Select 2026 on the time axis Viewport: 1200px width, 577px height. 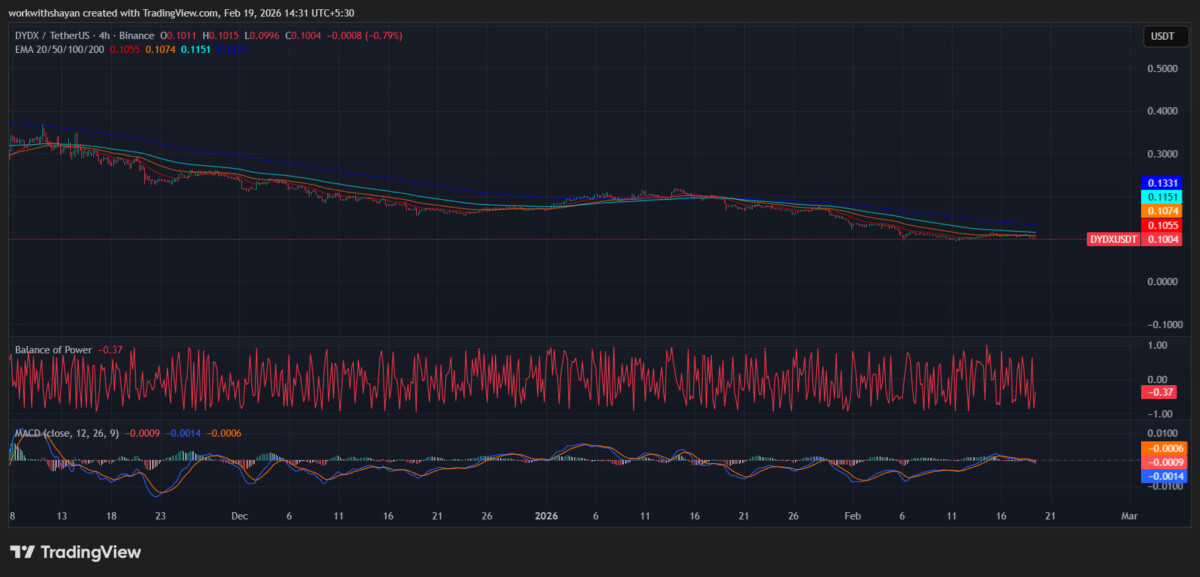[x=546, y=517]
